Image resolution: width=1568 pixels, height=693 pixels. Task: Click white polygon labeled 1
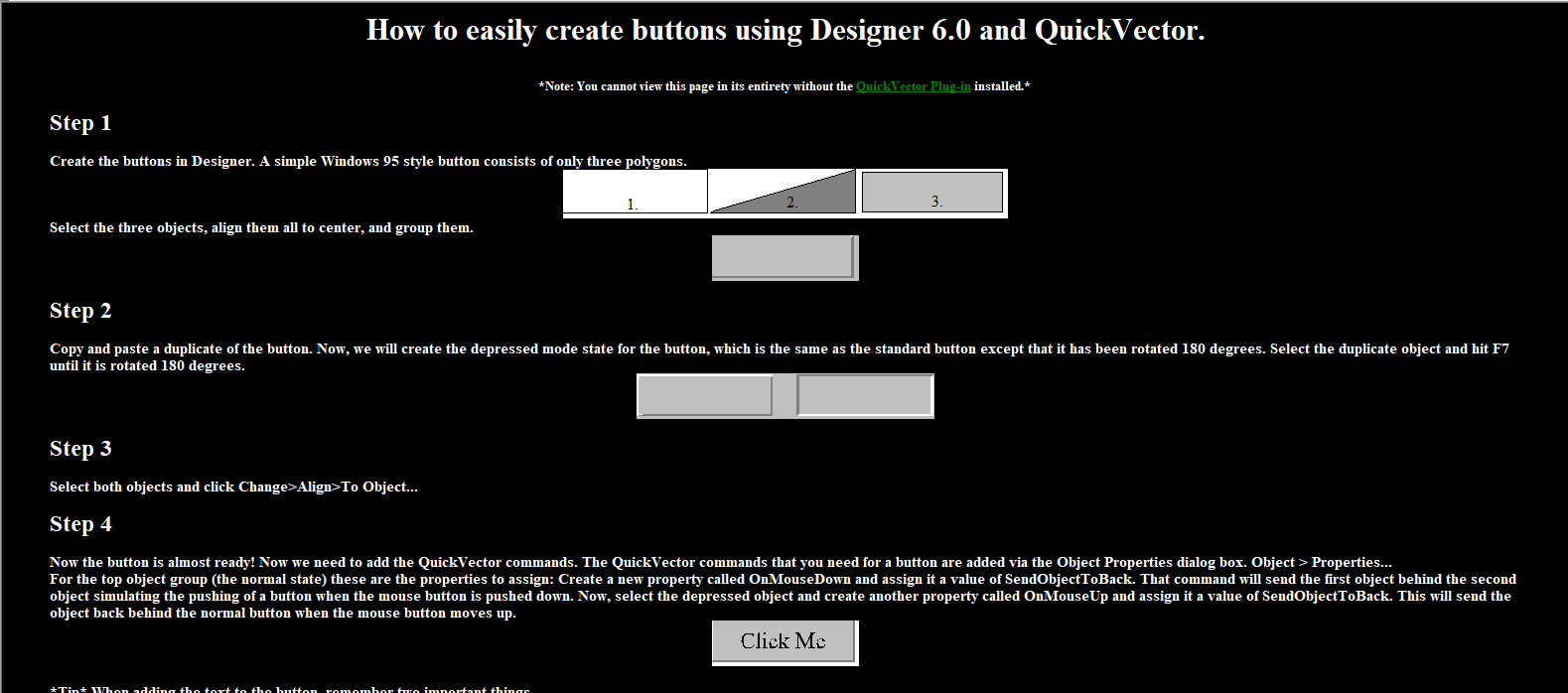click(636, 192)
